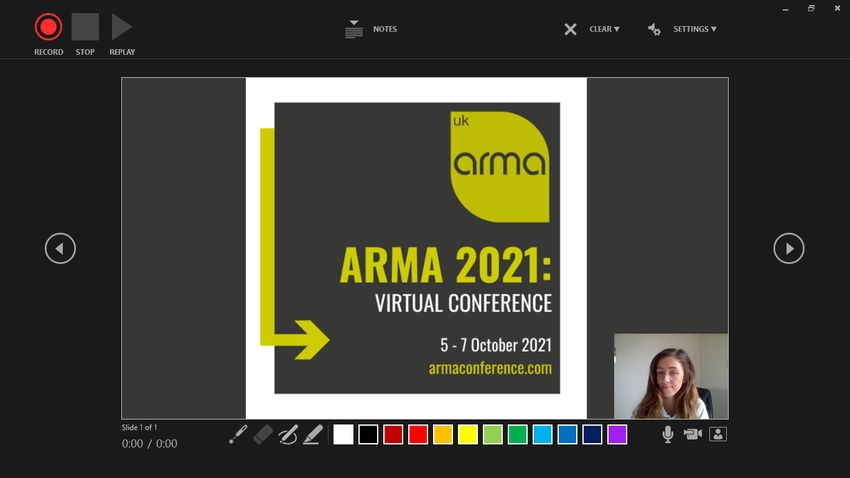Image resolution: width=850 pixels, height=478 pixels.
Task: Select the Highlighter tool
Action: point(313,435)
